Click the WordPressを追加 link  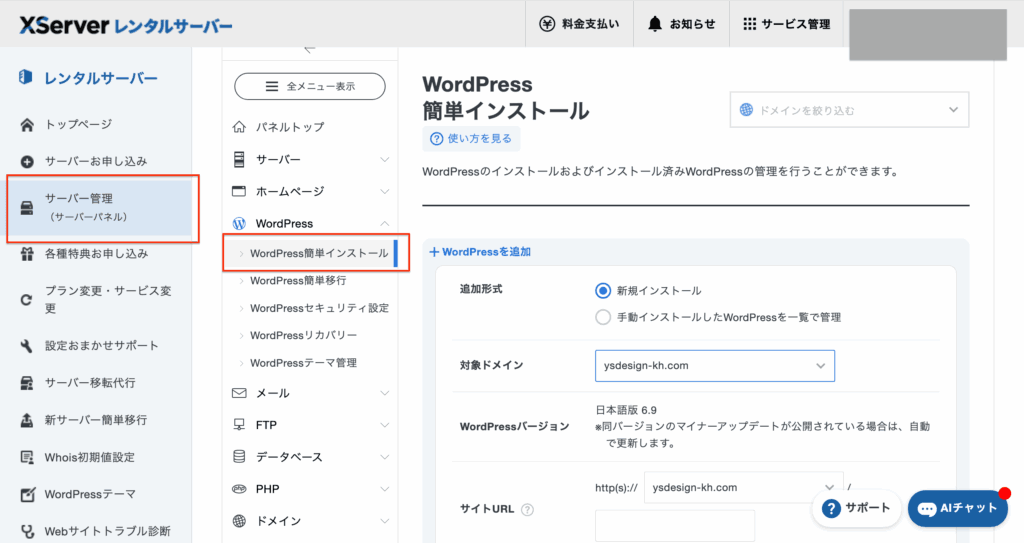tap(480, 252)
